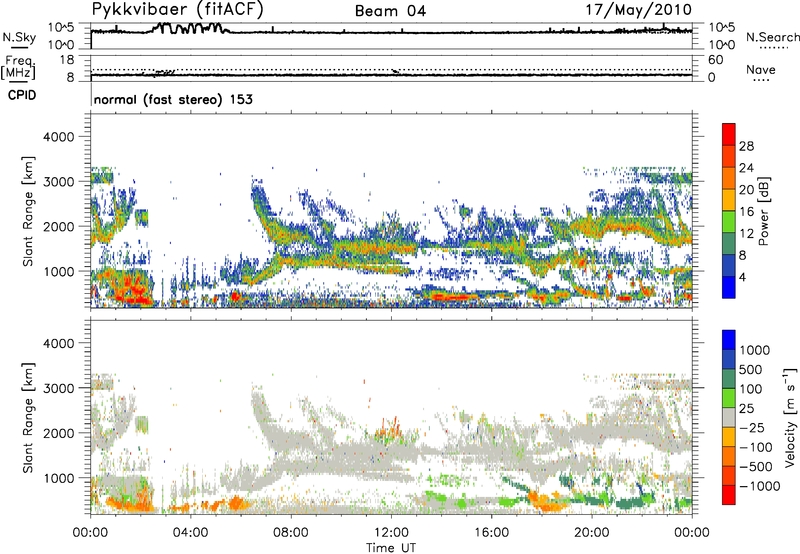Click the bright blue top Velocity colorbar segment
This screenshot has height=554, width=800.
coord(729,340)
